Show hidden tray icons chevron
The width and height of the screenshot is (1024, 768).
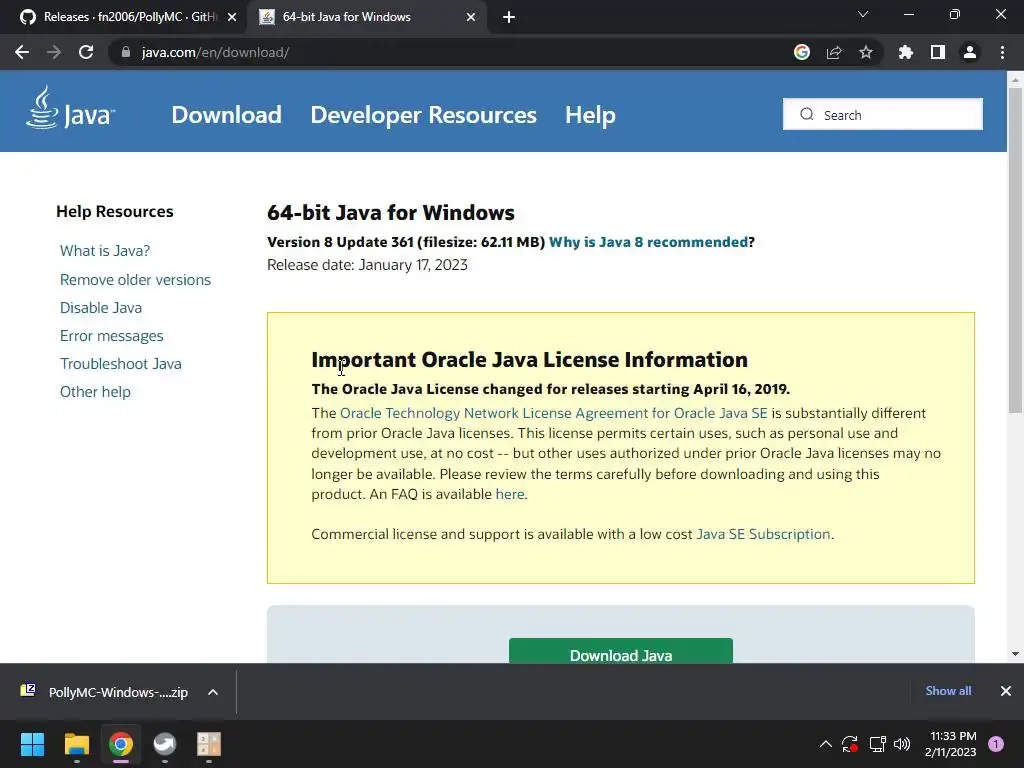click(x=825, y=744)
